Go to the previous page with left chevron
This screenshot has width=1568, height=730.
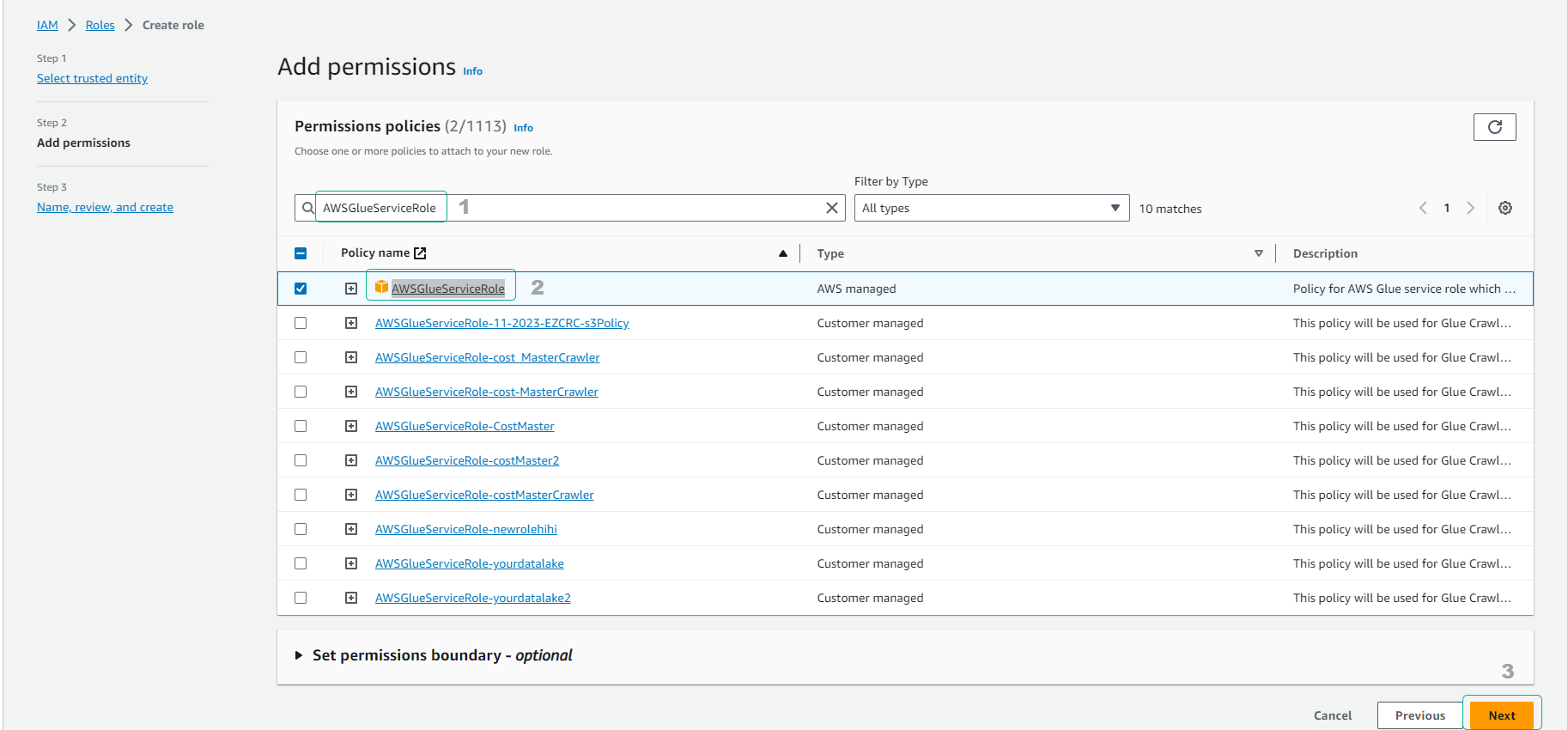click(1423, 208)
